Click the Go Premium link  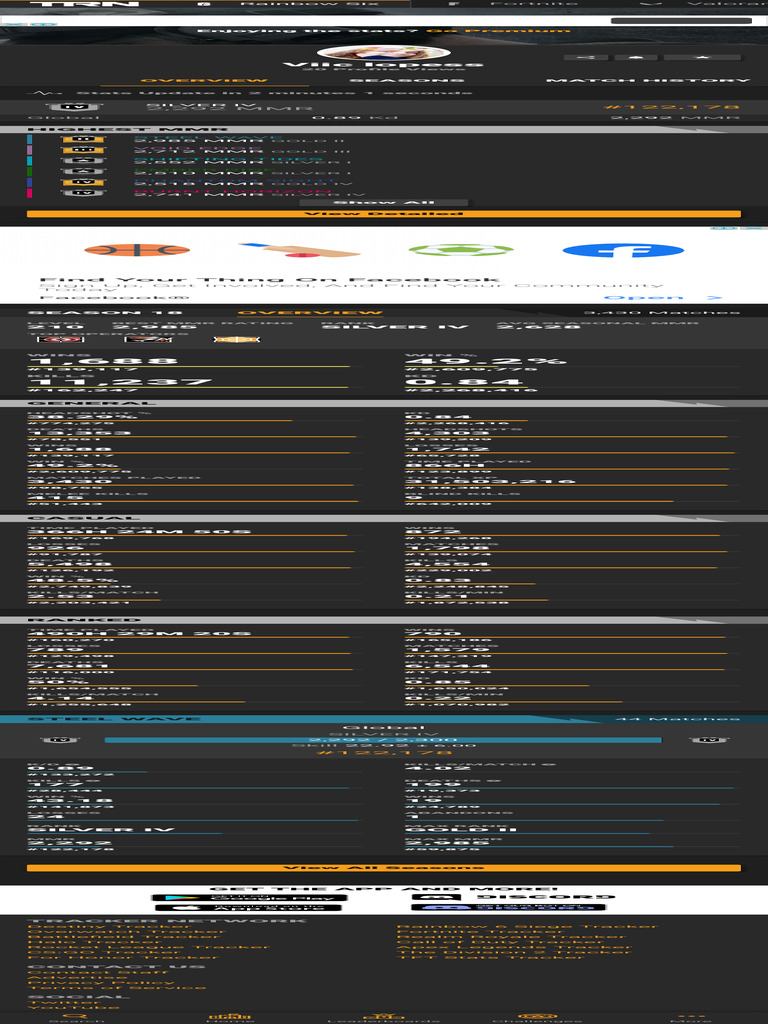(x=498, y=31)
